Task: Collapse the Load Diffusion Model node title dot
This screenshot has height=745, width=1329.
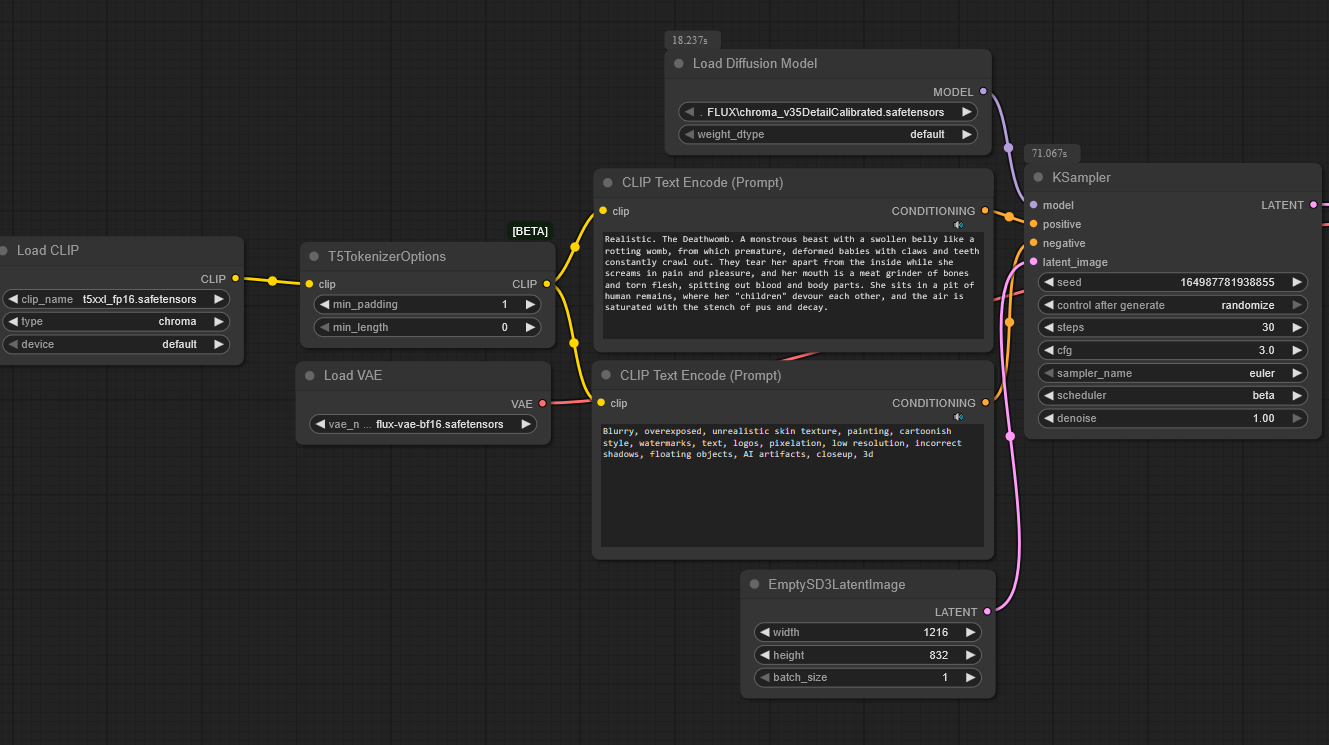Action: click(678, 64)
